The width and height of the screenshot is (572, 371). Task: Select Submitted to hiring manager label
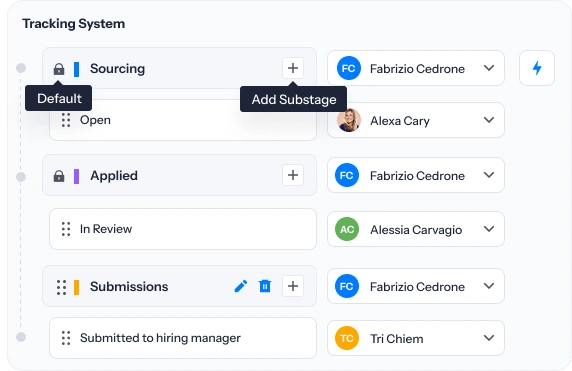click(x=160, y=338)
